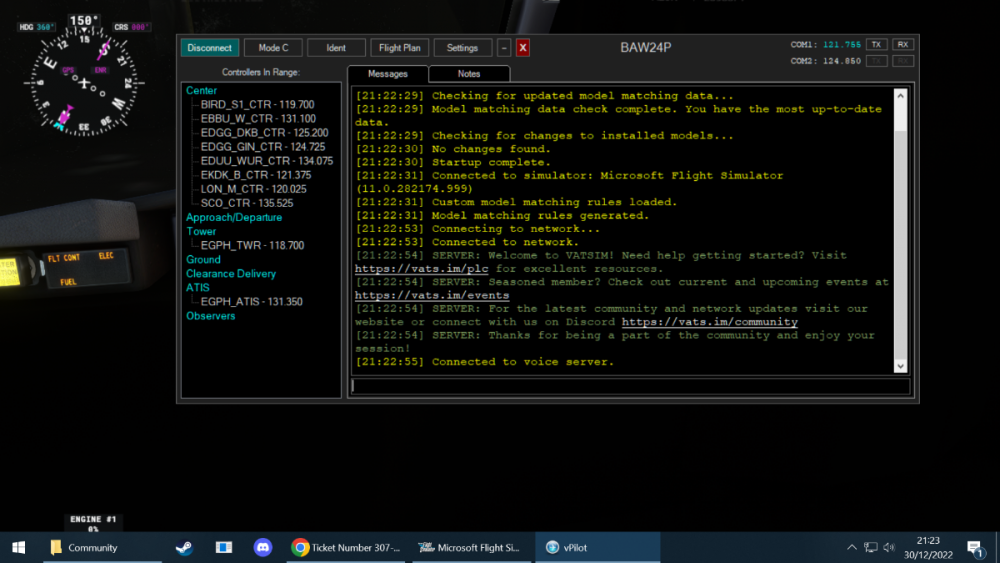Open the notification center icon

(x=974, y=547)
